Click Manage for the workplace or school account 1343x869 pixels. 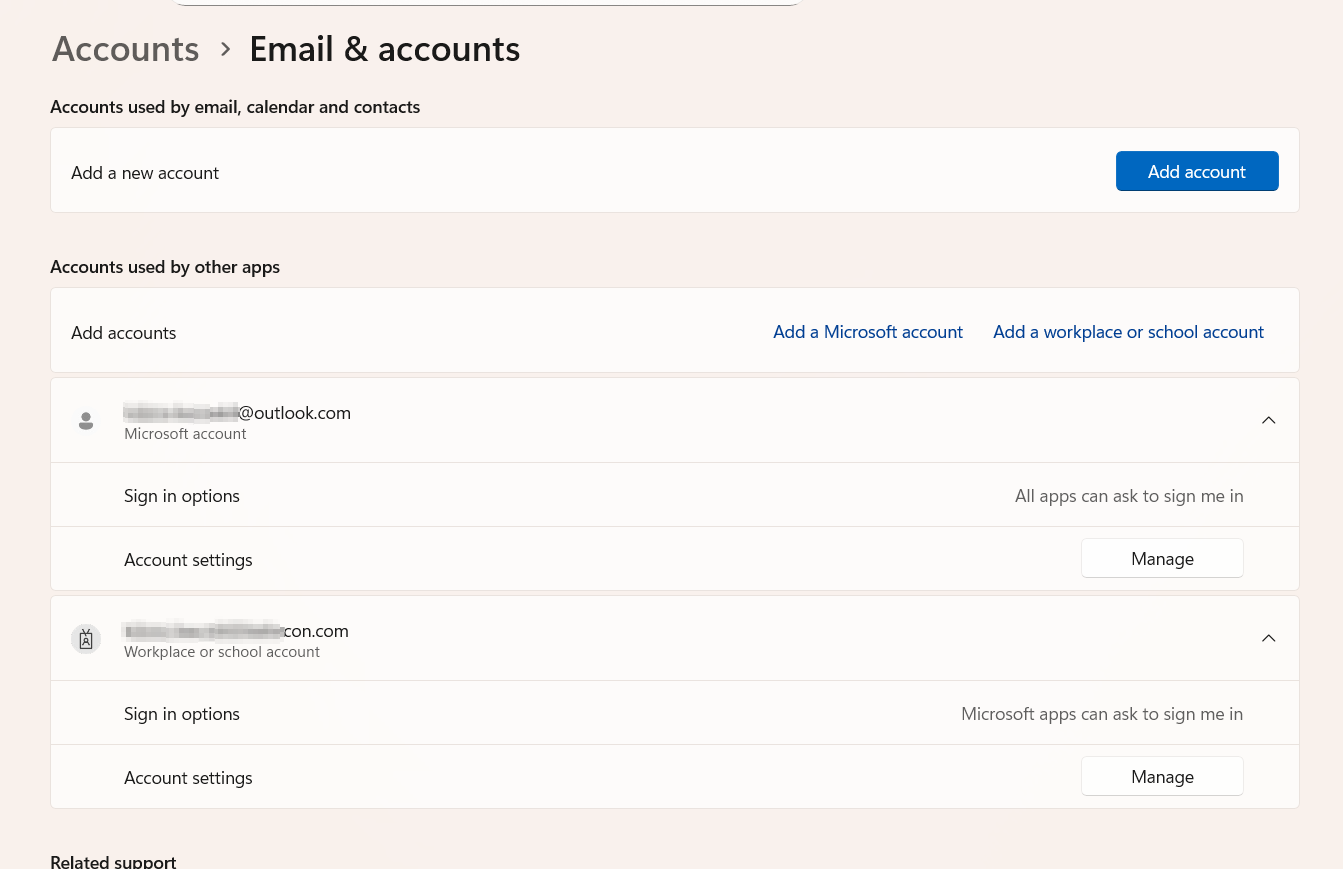click(x=1162, y=776)
